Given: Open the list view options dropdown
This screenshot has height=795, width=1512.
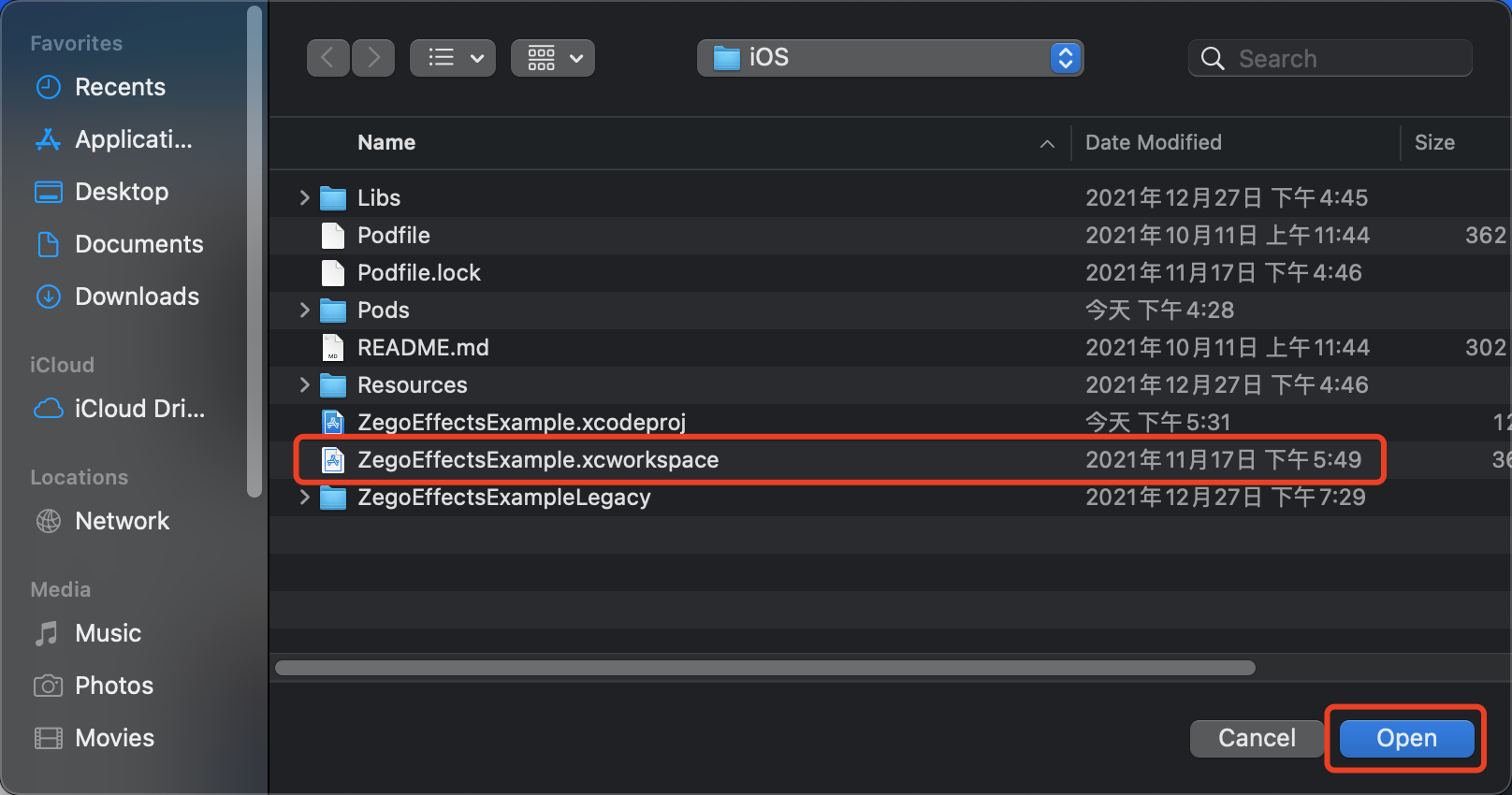Looking at the screenshot, I should [453, 58].
